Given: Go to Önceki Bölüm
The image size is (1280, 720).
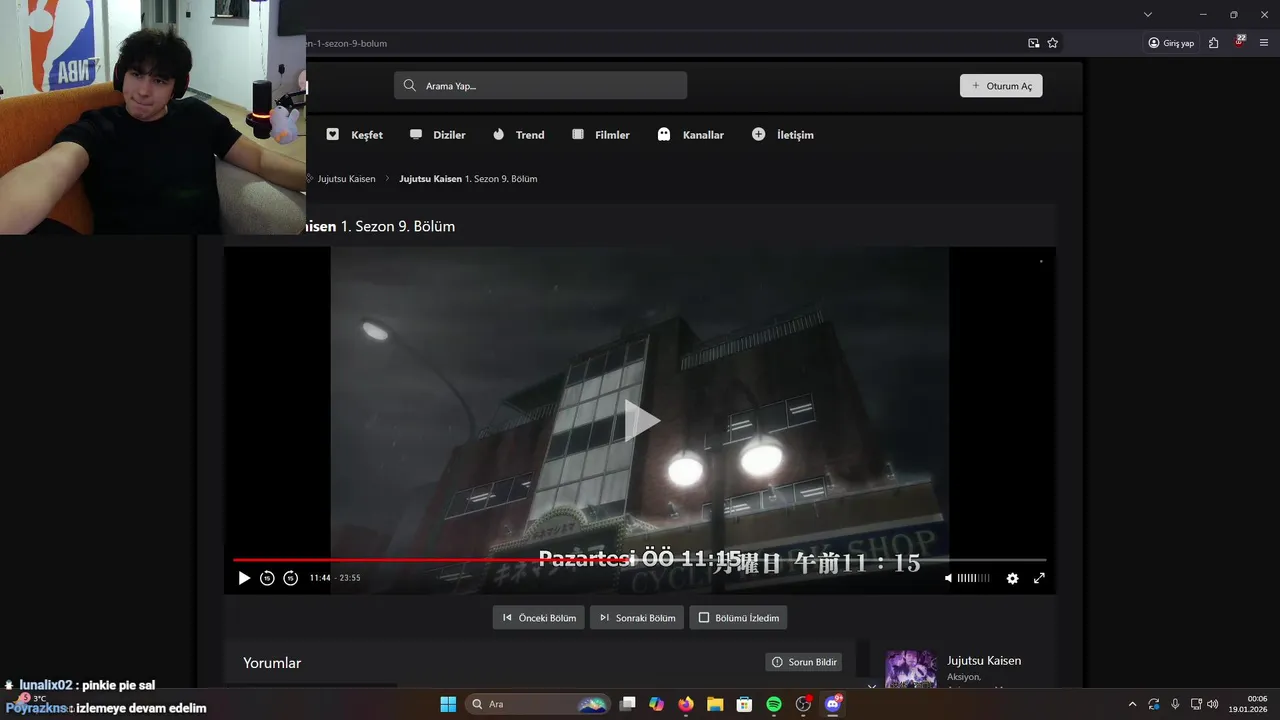Looking at the screenshot, I should [x=538, y=618].
